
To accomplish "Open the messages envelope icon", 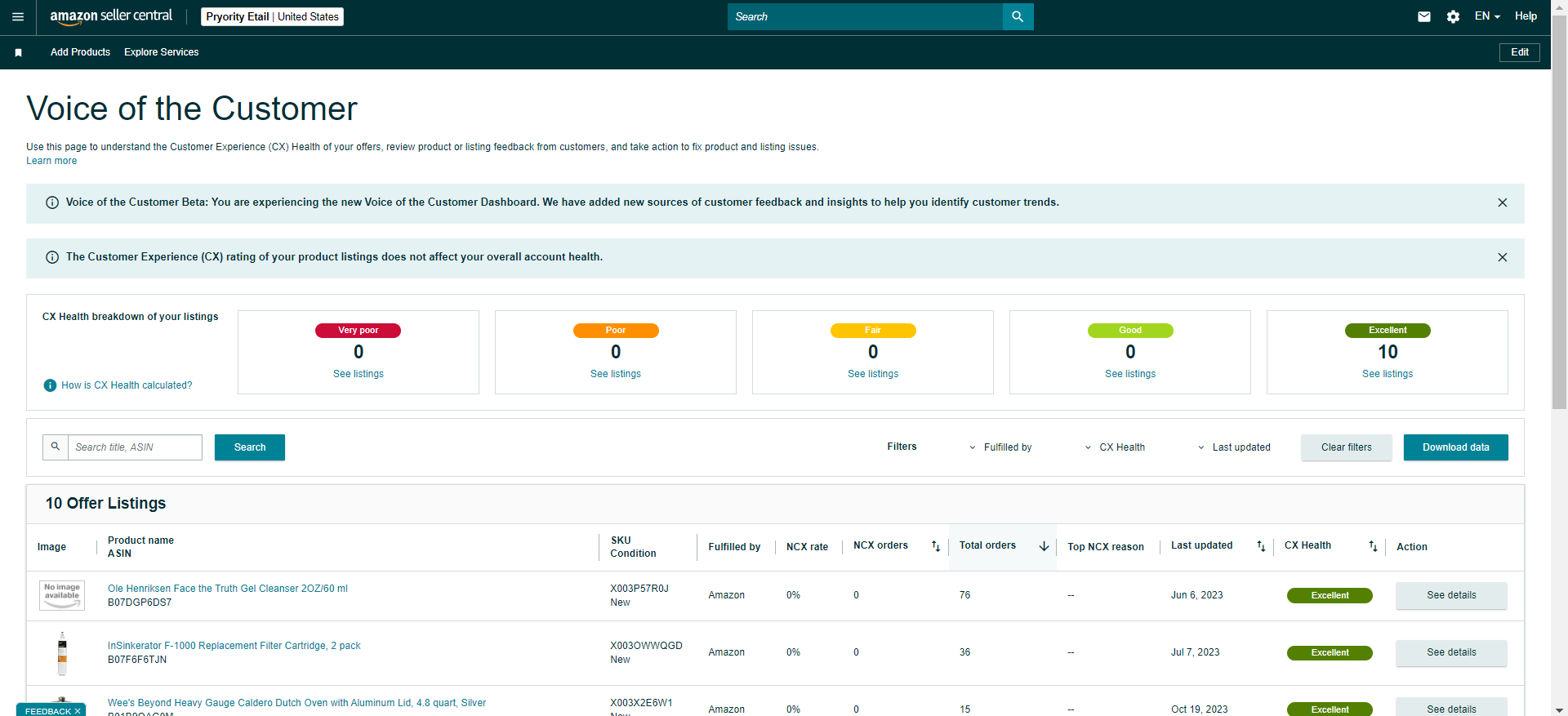I will point(1424,16).
